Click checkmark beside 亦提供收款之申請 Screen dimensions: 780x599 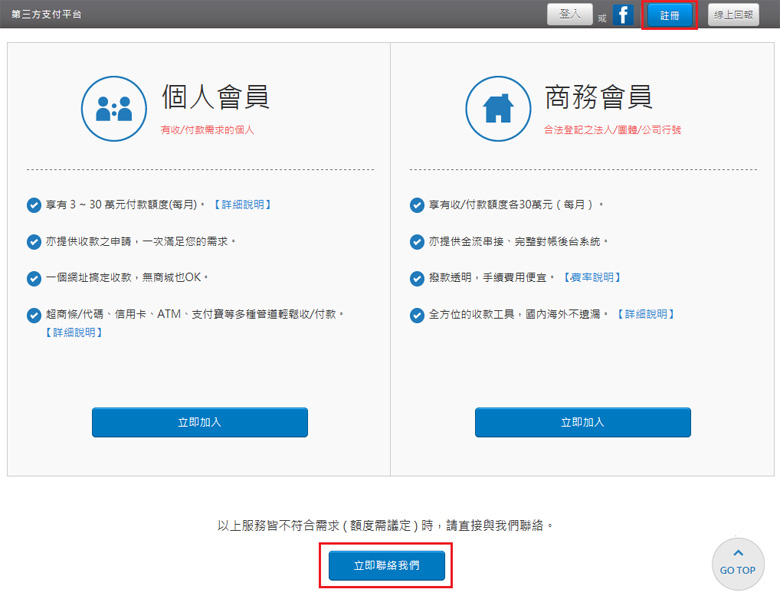34,242
